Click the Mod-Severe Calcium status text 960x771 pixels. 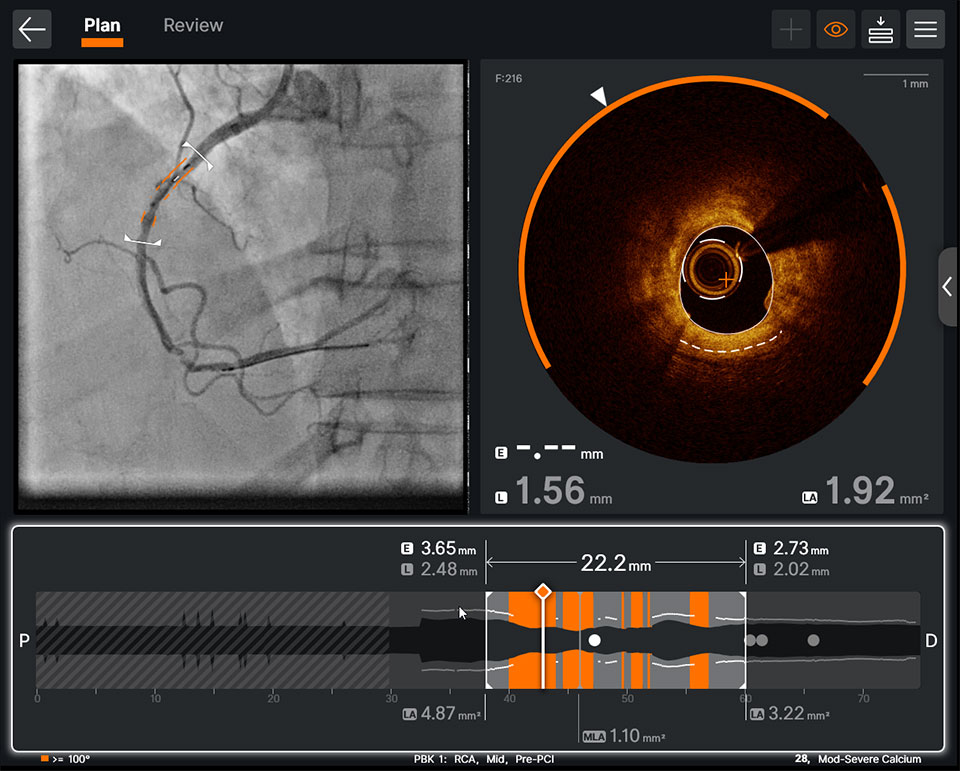tap(869, 759)
